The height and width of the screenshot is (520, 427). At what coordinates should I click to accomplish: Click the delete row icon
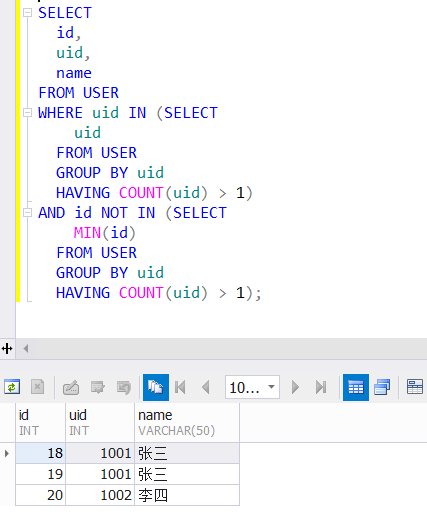[x=38, y=387]
